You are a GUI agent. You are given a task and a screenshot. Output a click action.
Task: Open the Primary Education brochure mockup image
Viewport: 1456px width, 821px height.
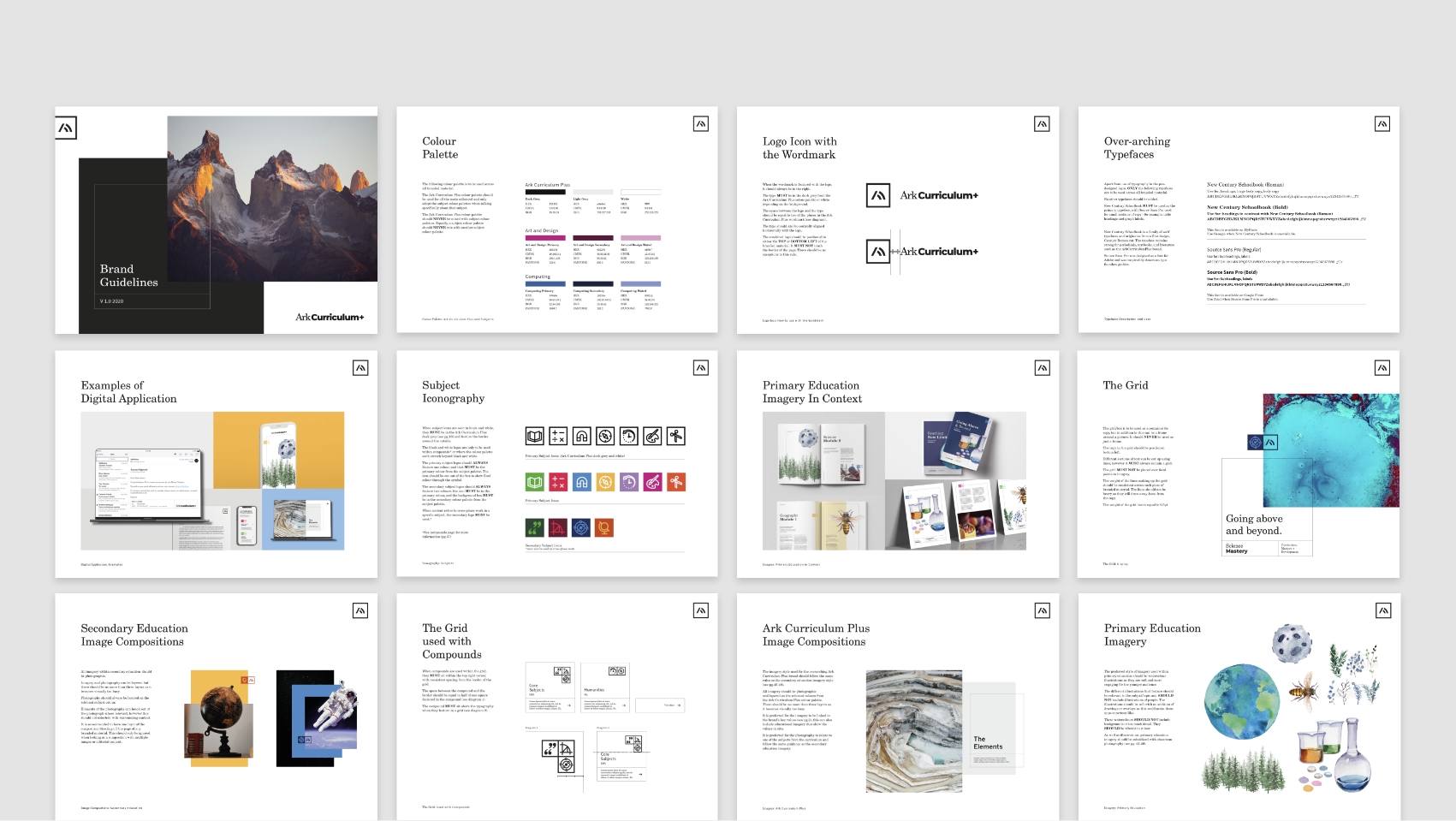click(x=894, y=480)
